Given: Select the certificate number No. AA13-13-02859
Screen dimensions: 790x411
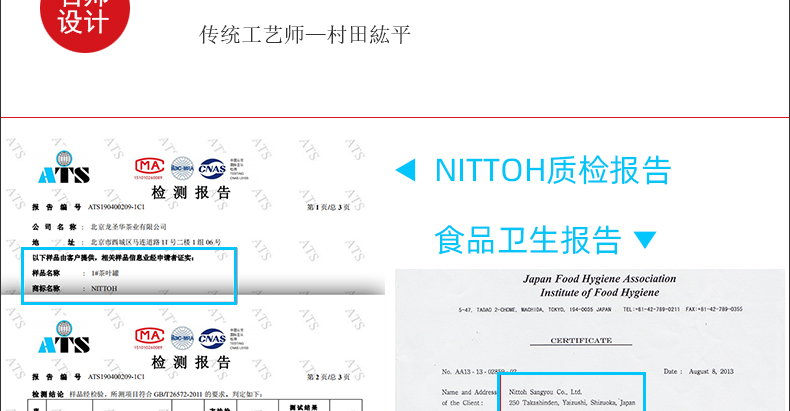Looking at the screenshot, I should (479, 372).
